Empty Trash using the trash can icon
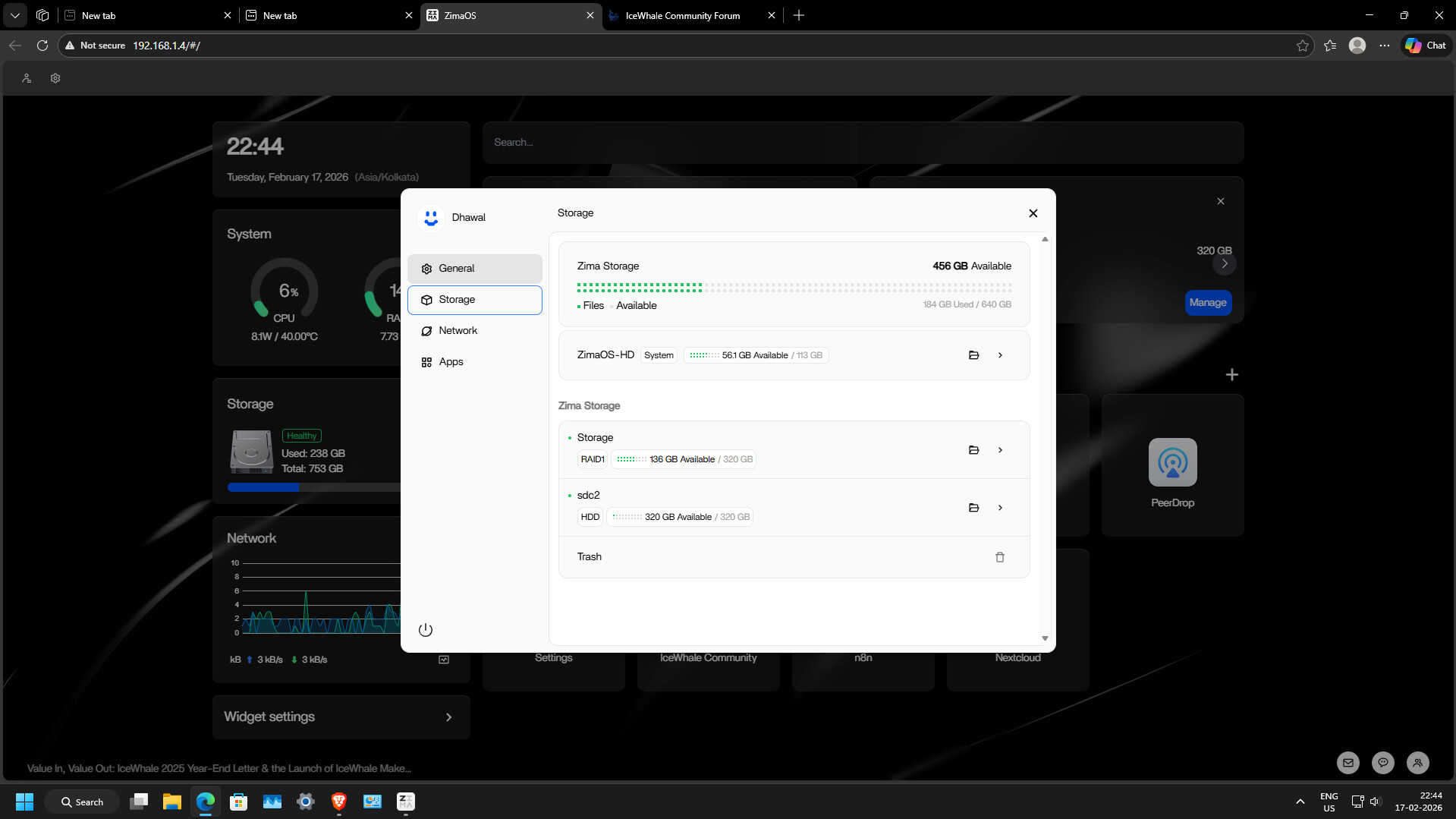This screenshot has height=819, width=1456. pyautogui.click(x=999, y=557)
